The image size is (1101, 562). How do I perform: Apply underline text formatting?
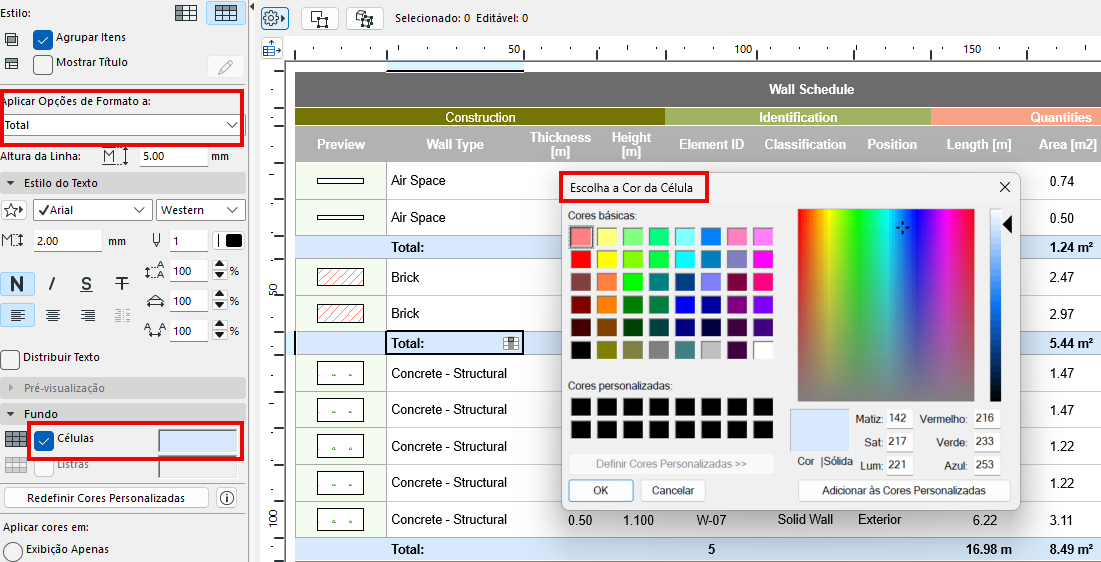(x=87, y=284)
